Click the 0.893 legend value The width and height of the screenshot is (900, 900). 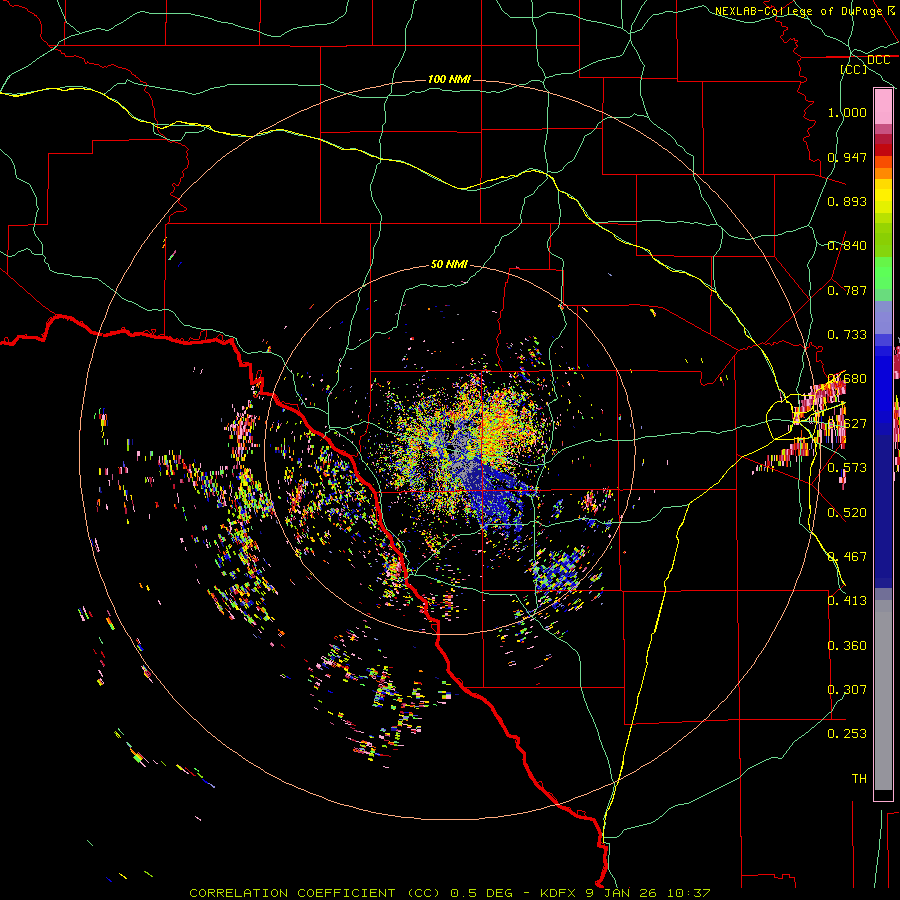pyautogui.click(x=847, y=201)
